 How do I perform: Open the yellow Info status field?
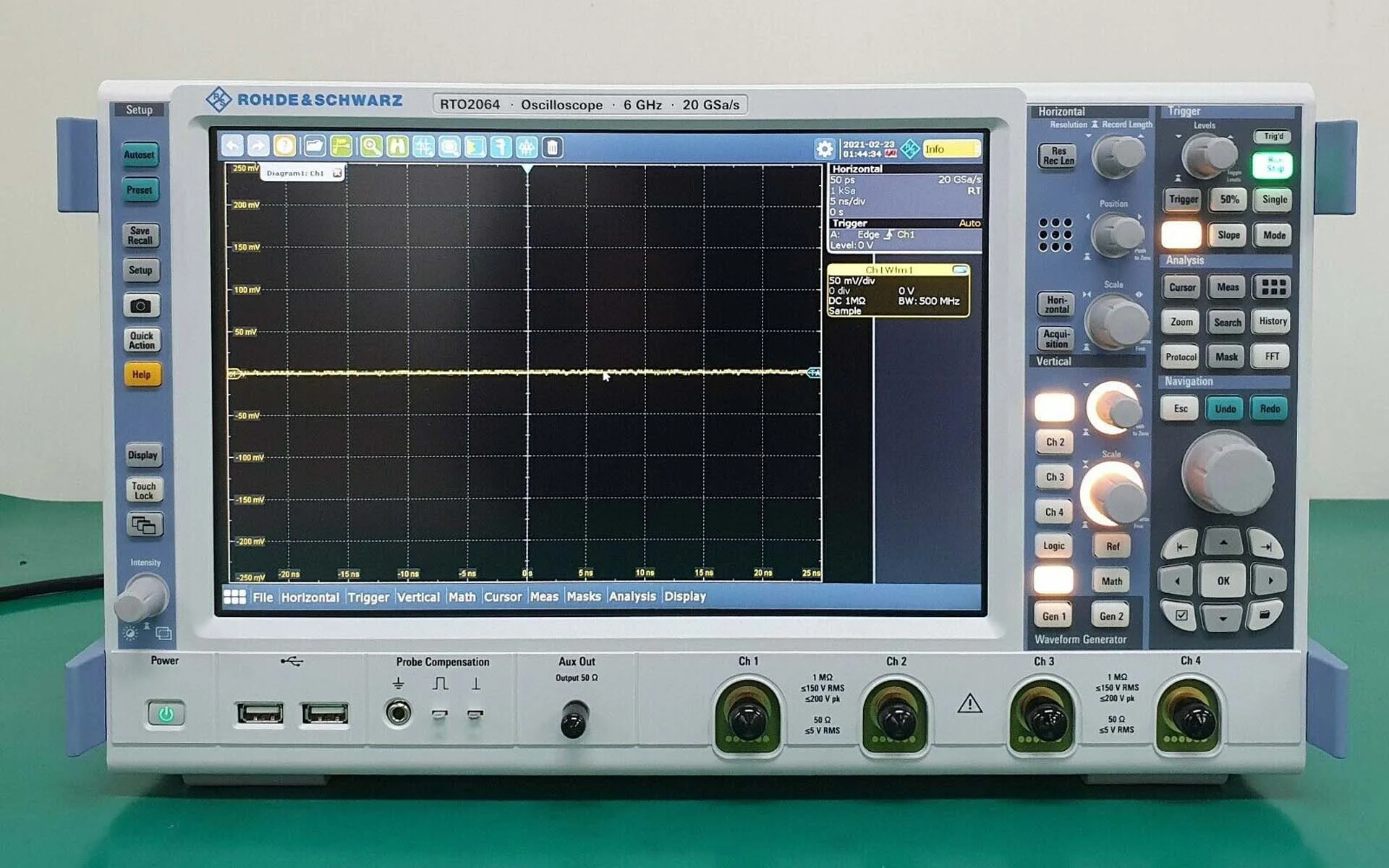coord(951,149)
